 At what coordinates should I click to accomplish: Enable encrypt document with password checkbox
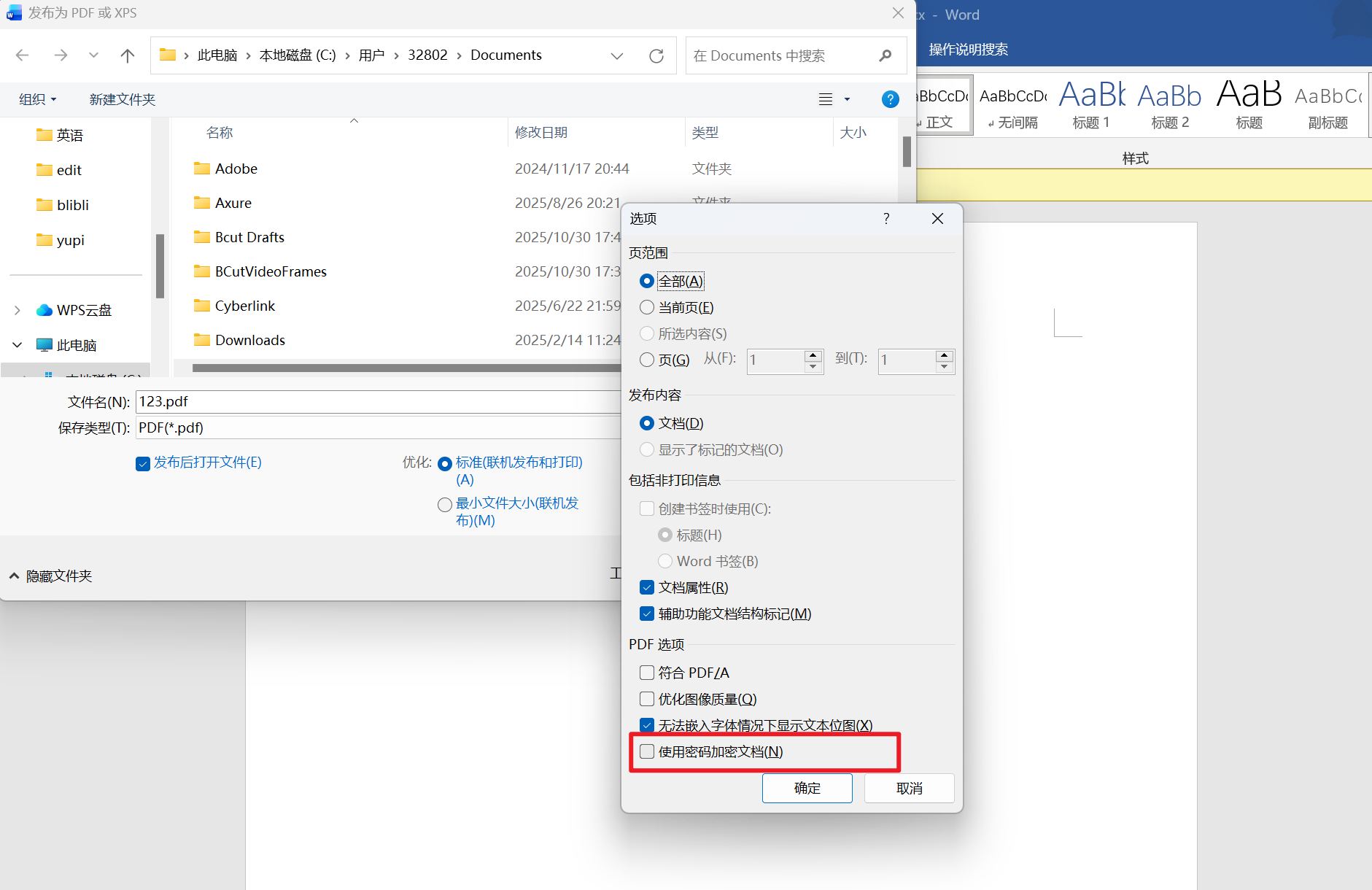tap(647, 751)
